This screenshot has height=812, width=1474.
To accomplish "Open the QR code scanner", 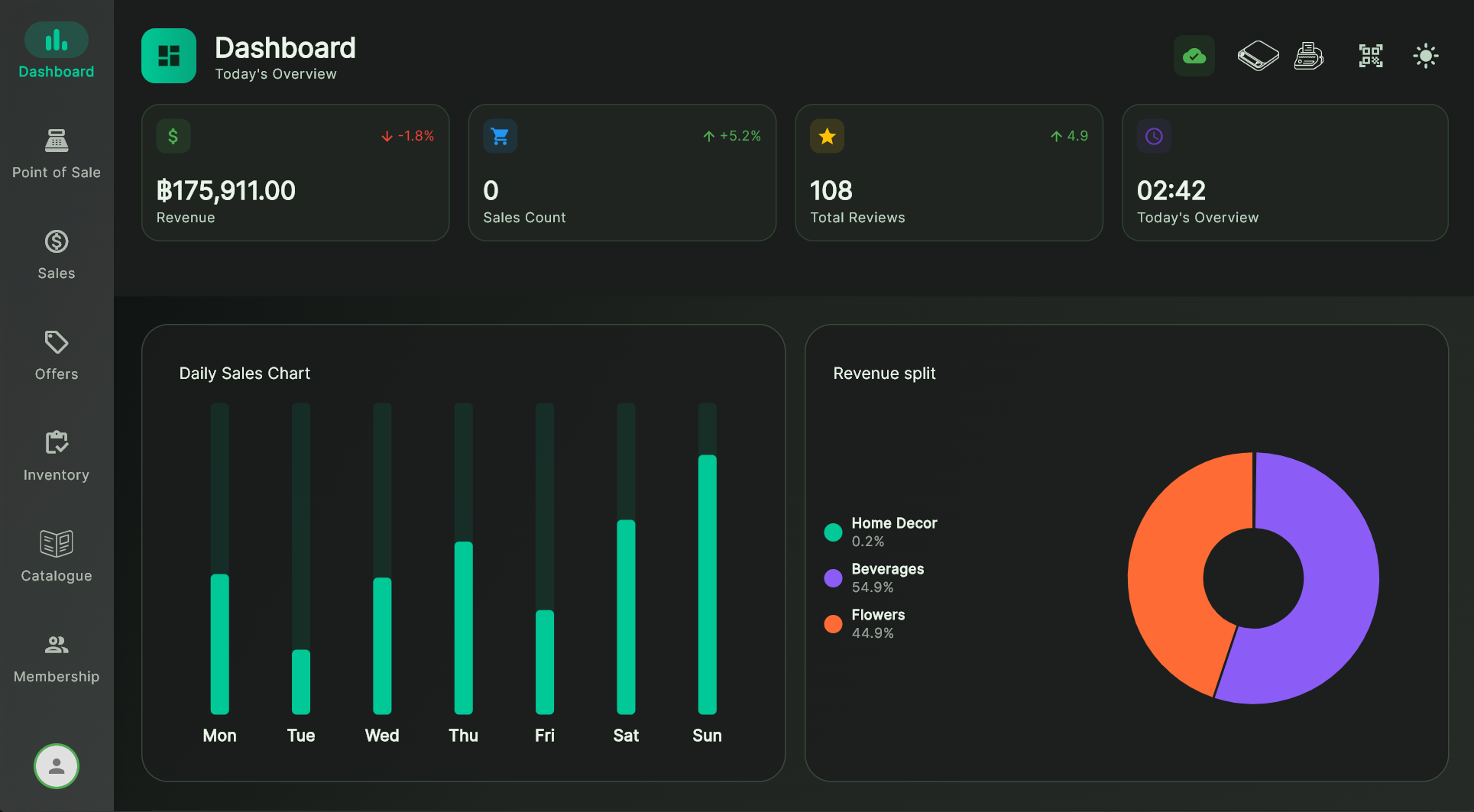I will [x=1370, y=55].
